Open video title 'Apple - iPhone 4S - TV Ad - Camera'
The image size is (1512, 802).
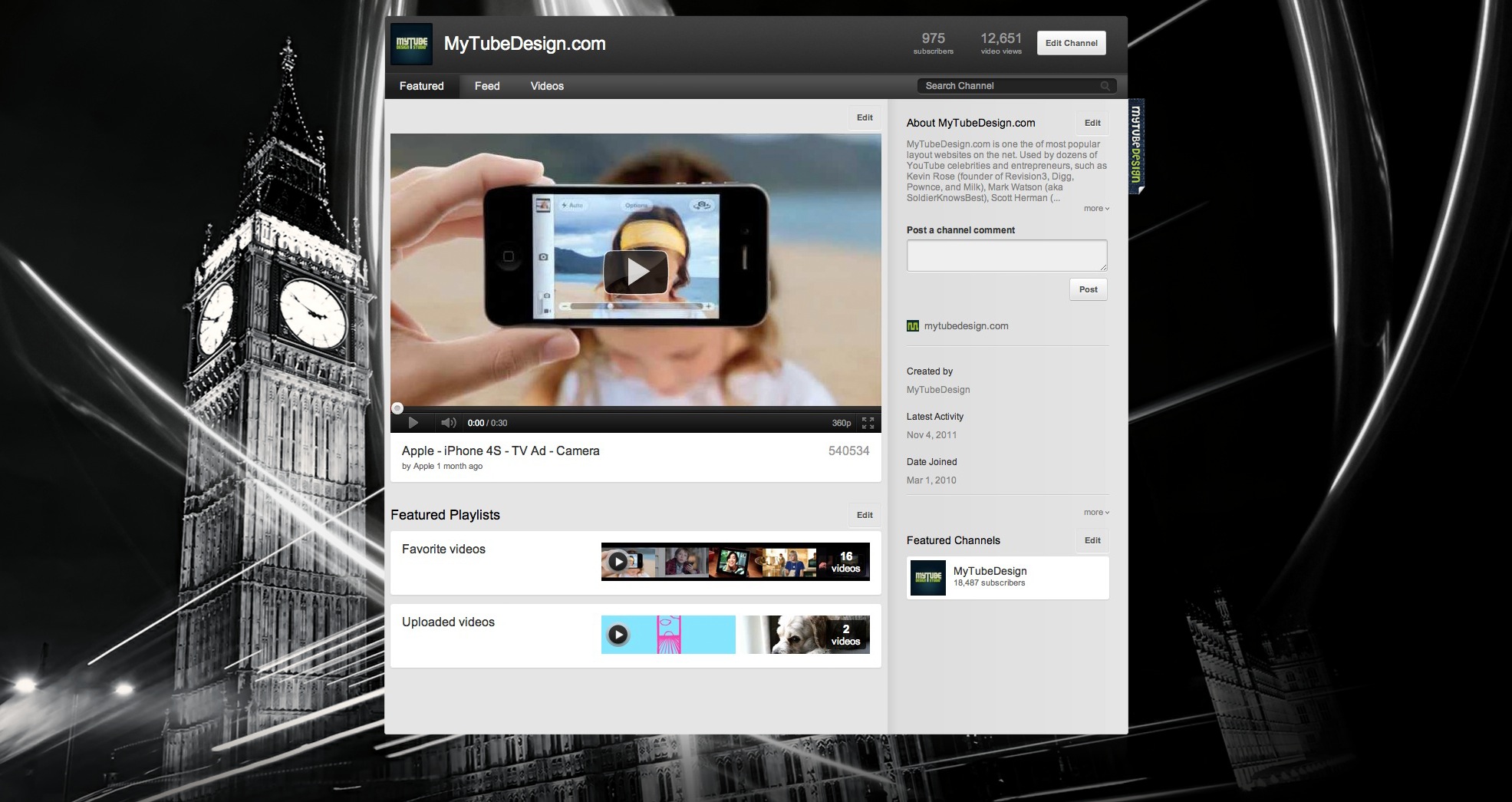pos(501,451)
